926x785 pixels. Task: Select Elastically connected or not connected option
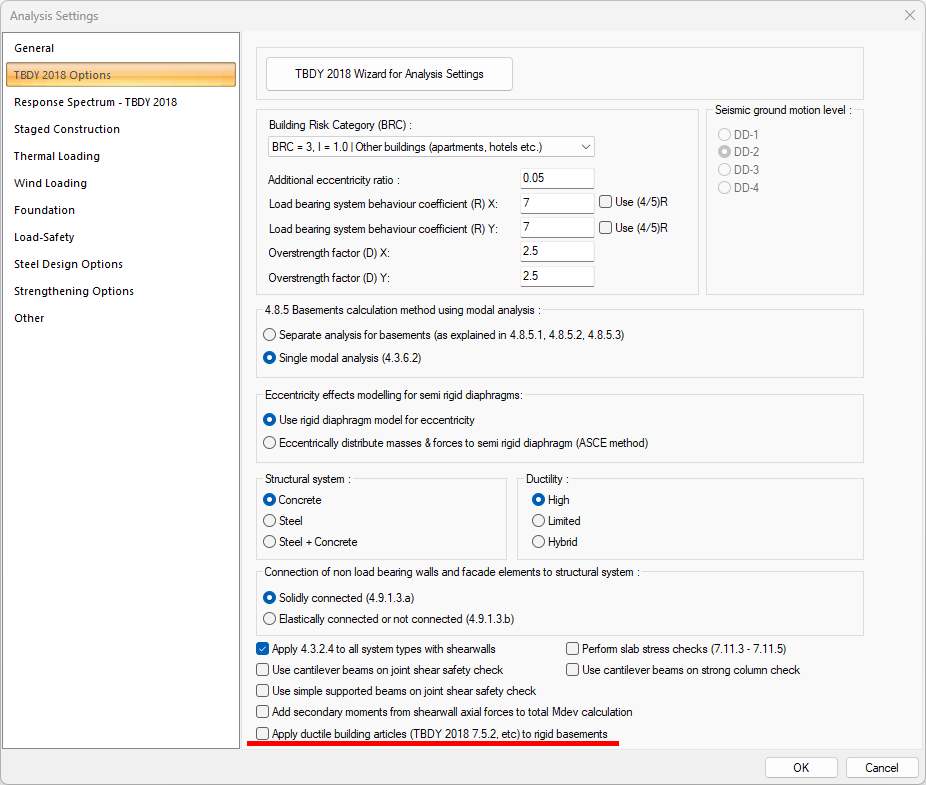pyautogui.click(x=270, y=619)
